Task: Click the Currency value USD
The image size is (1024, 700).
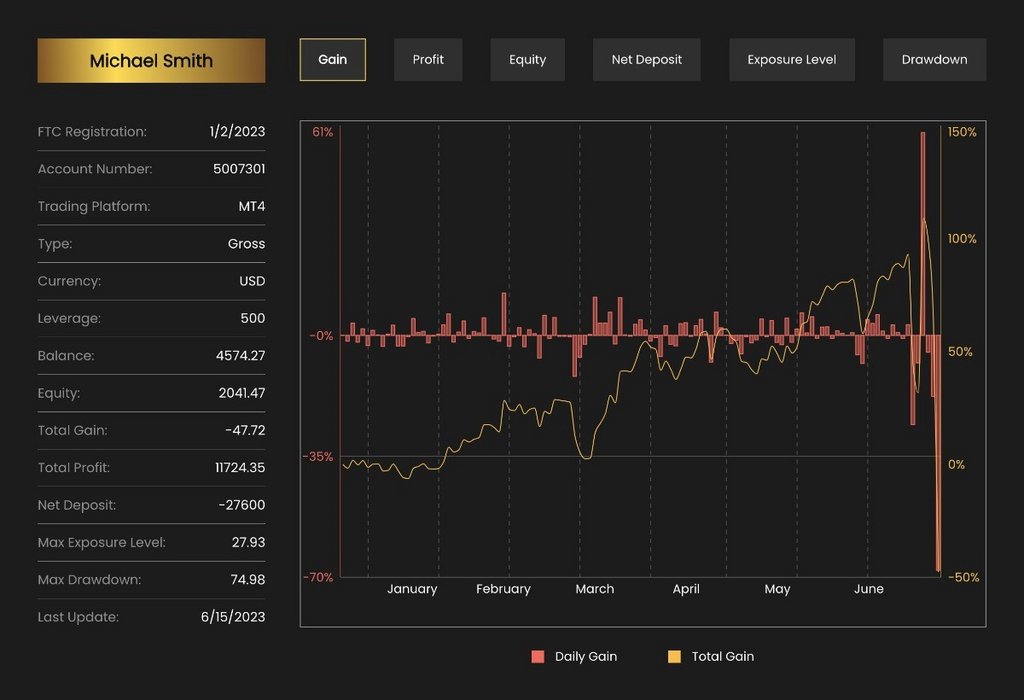Action: [252, 281]
